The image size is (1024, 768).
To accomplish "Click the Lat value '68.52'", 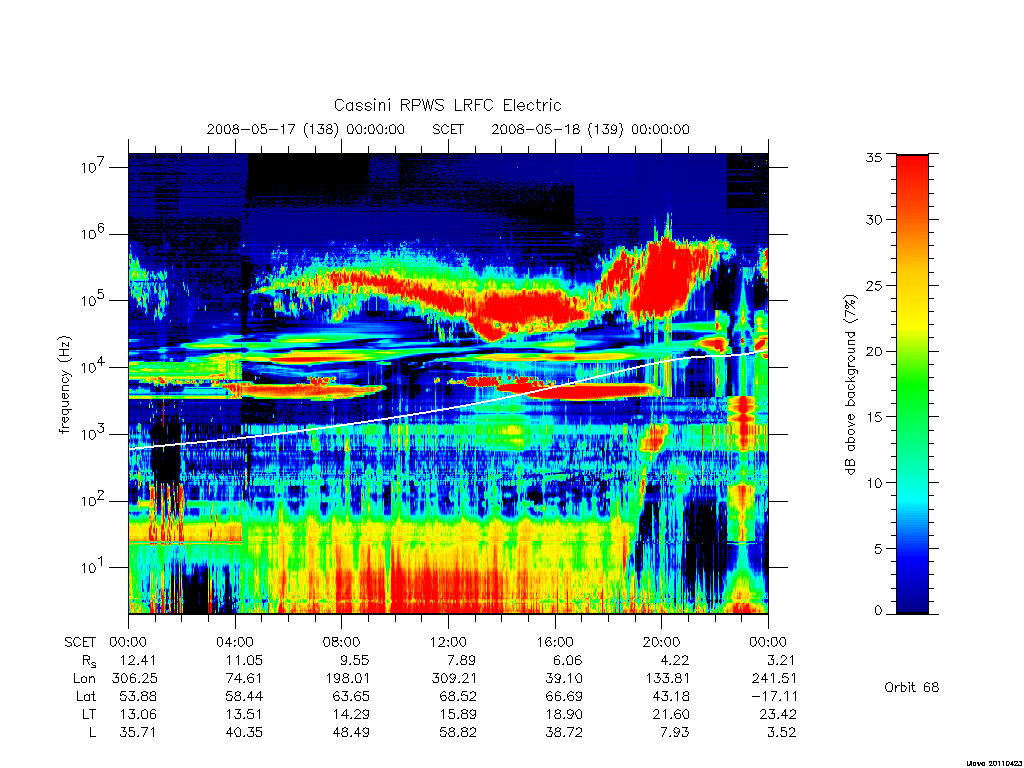I will pyautogui.click(x=458, y=697).
